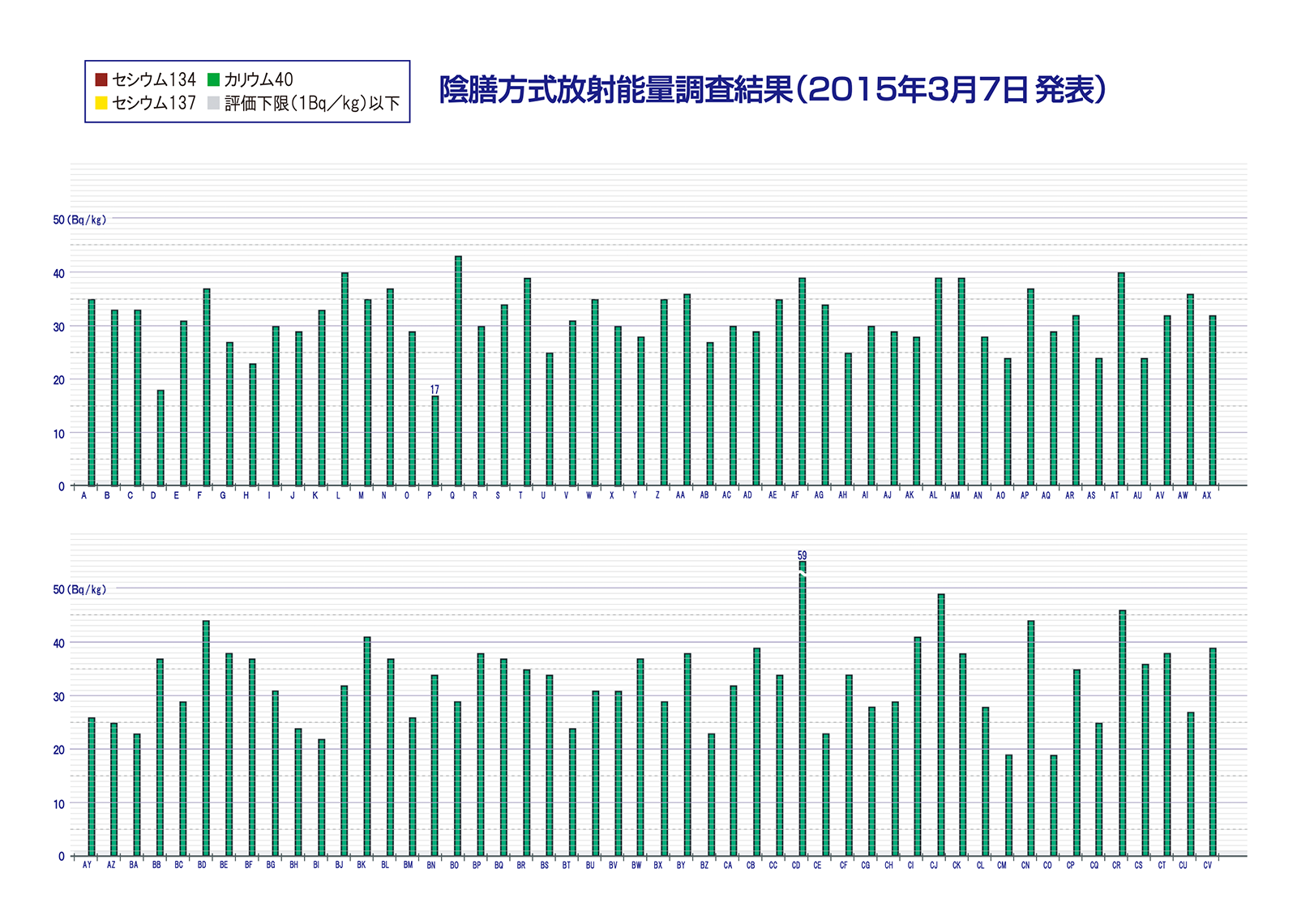Click the bar for sample BD
The width and height of the screenshot is (1297, 924).
(x=206, y=738)
